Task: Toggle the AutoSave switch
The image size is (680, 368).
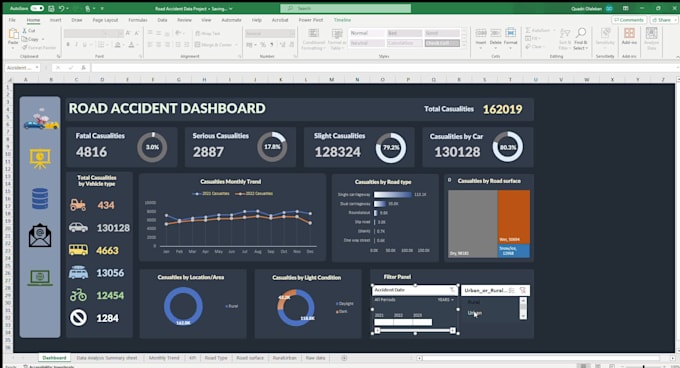Action: [37, 8]
